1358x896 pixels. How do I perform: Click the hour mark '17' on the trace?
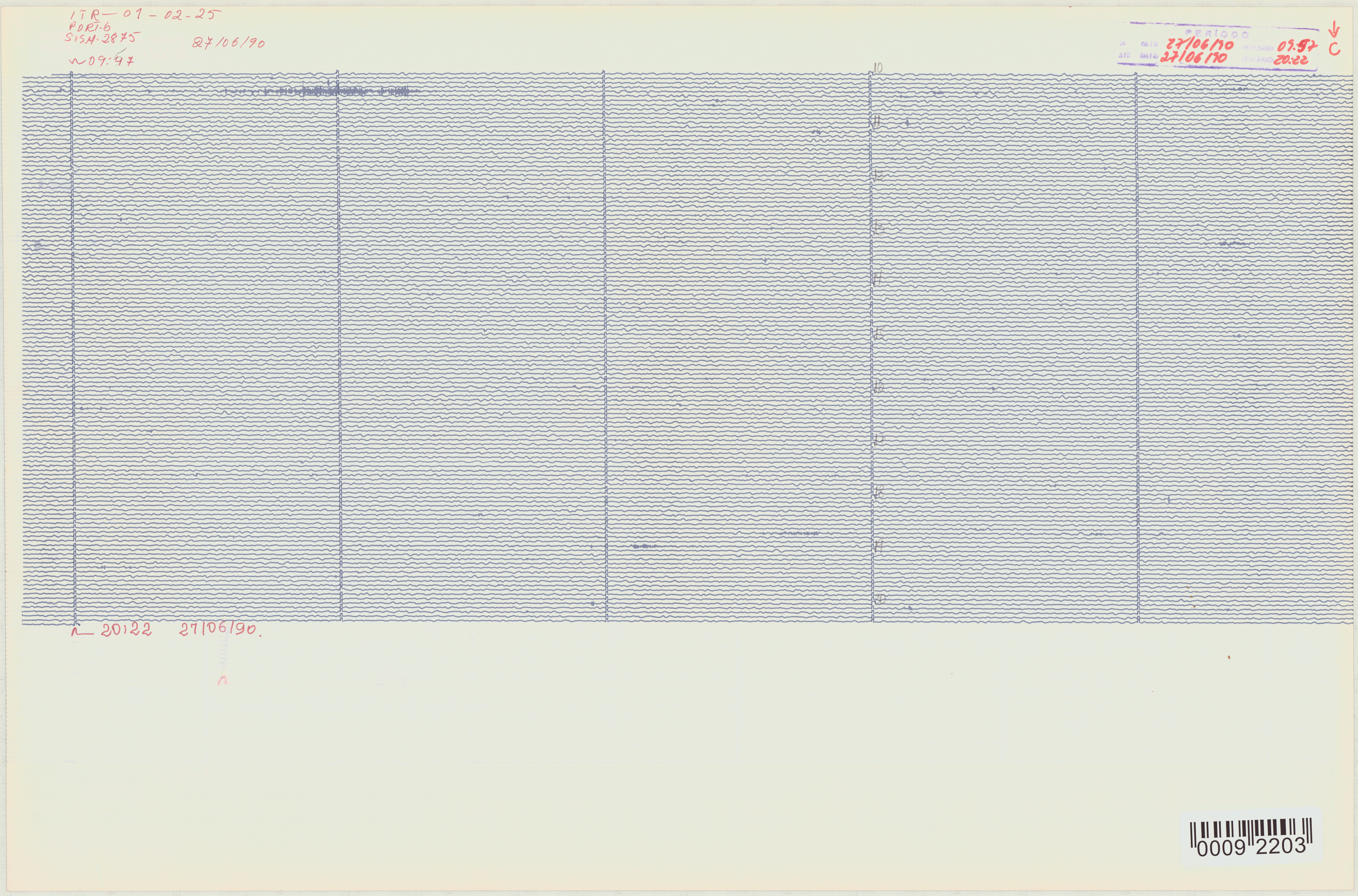click(x=879, y=439)
